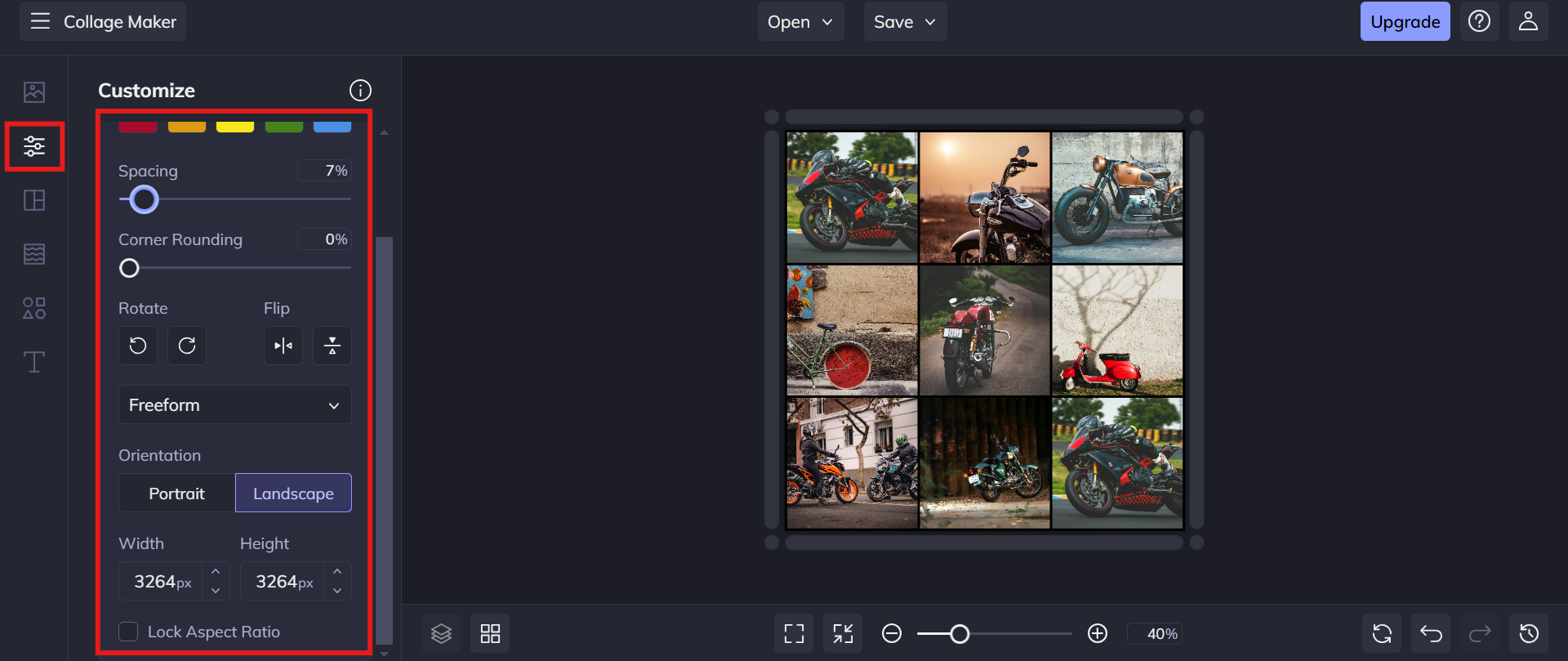The image size is (1568, 661).
Task: Expand the Freeform aspect ratio dropdown
Action: click(x=235, y=404)
